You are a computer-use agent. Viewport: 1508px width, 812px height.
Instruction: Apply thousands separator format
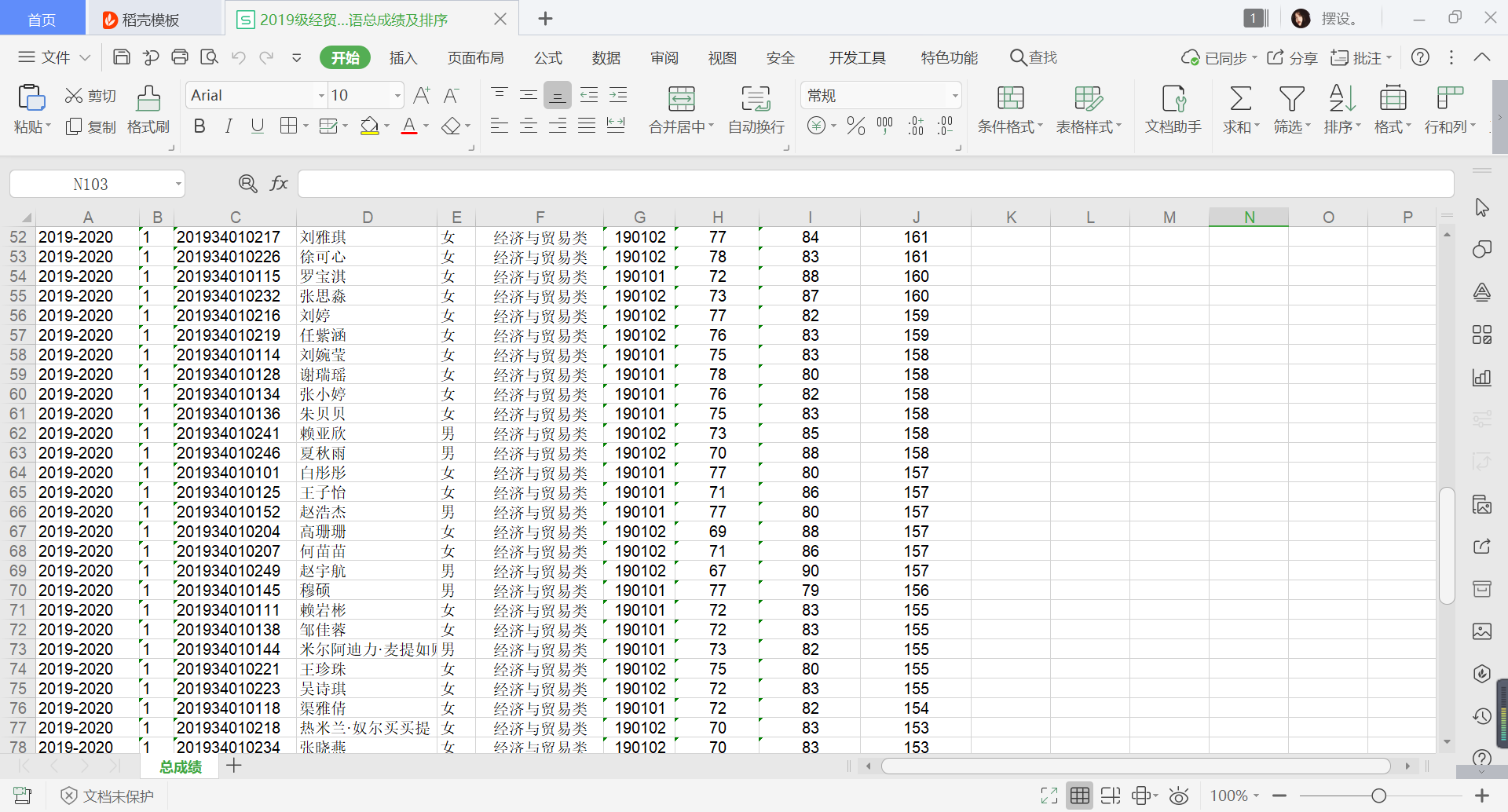pyautogui.click(x=885, y=126)
